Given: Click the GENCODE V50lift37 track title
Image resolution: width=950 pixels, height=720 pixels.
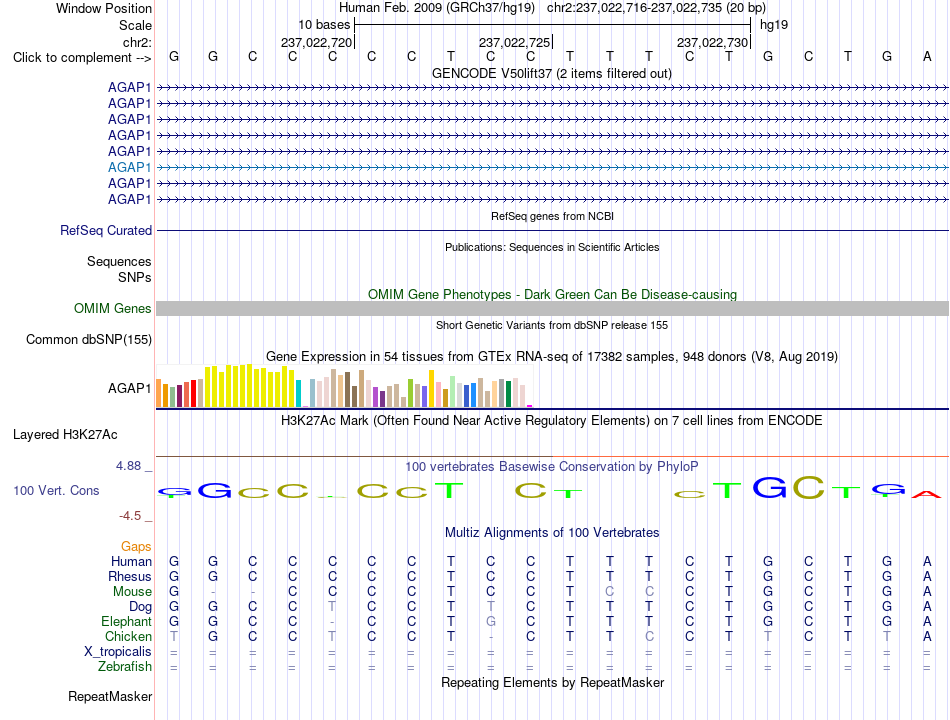Looking at the screenshot, I should [552, 73].
